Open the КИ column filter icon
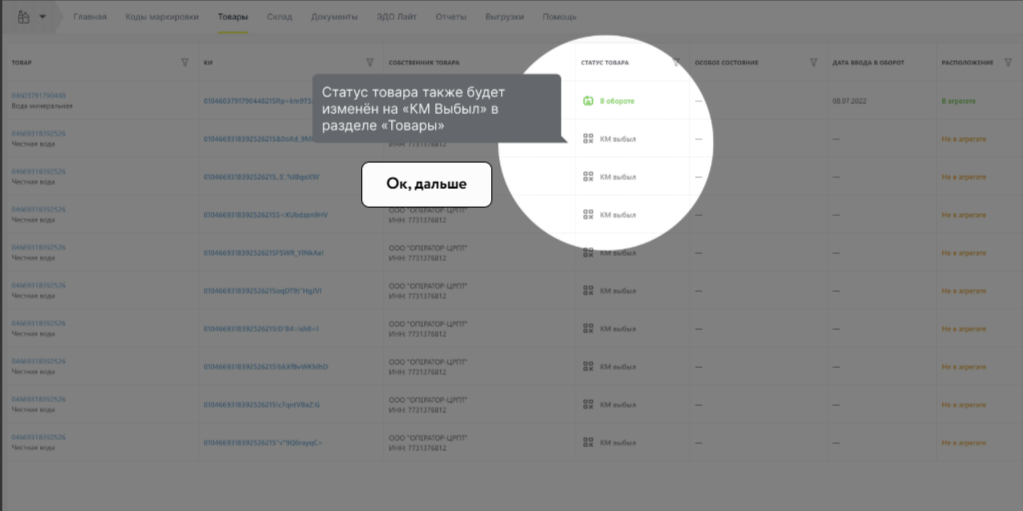Image resolution: width=1023 pixels, height=511 pixels. tap(370, 63)
